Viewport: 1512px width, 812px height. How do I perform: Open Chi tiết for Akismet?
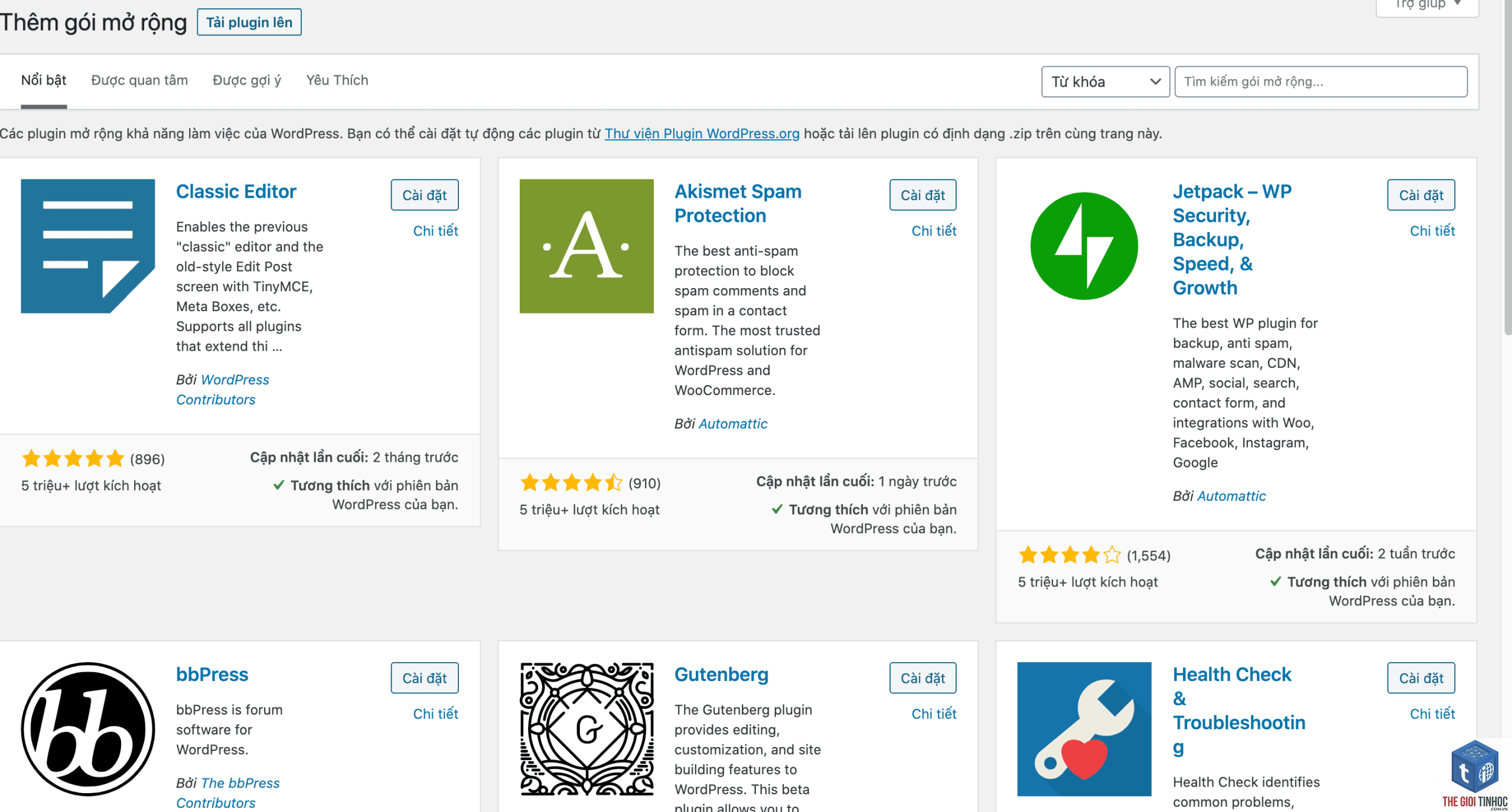934,231
